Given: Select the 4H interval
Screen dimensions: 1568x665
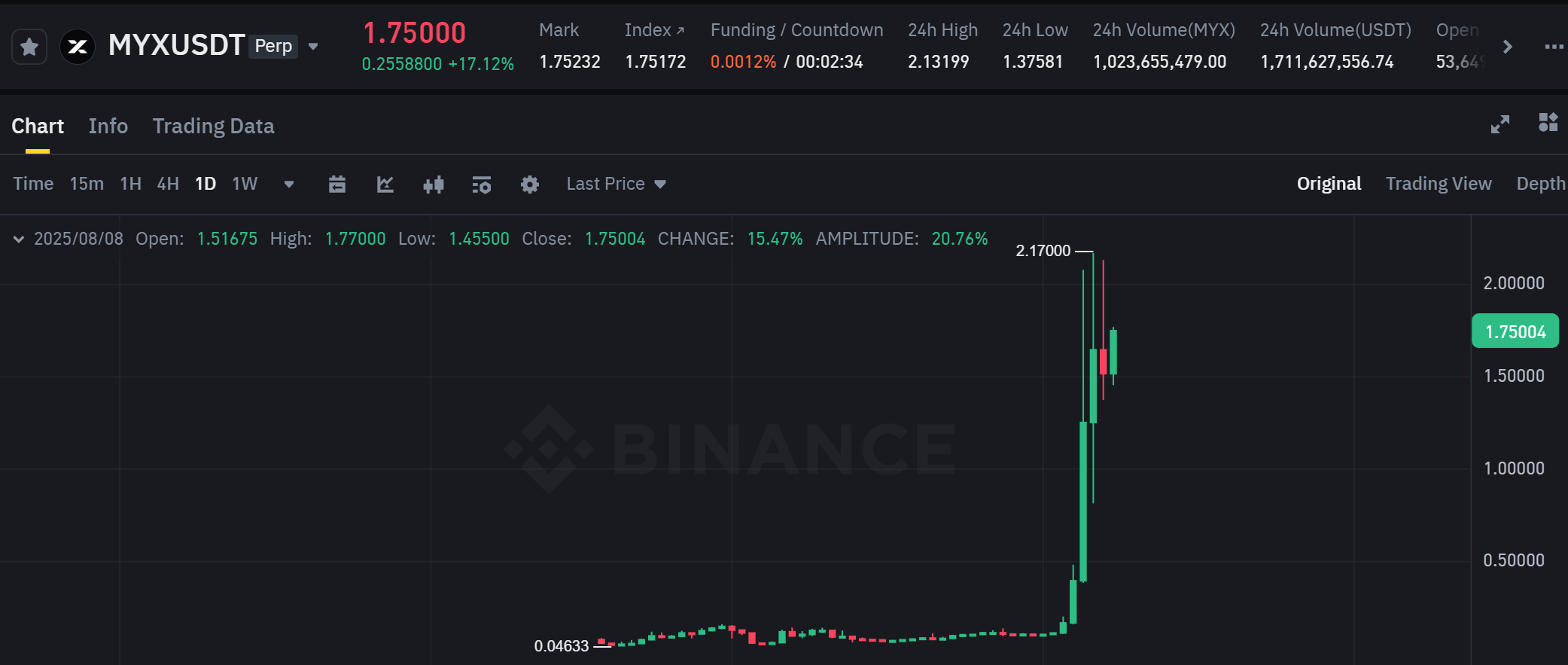Looking at the screenshot, I should (168, 184).
